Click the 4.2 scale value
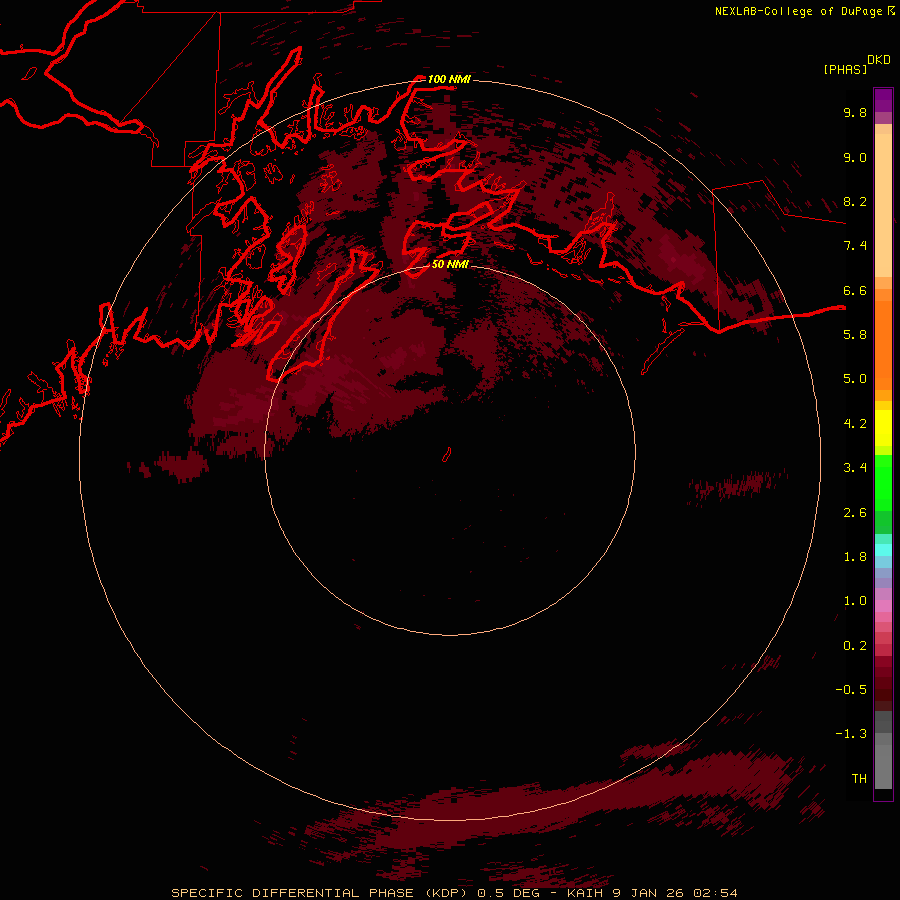 pos(855,424)
